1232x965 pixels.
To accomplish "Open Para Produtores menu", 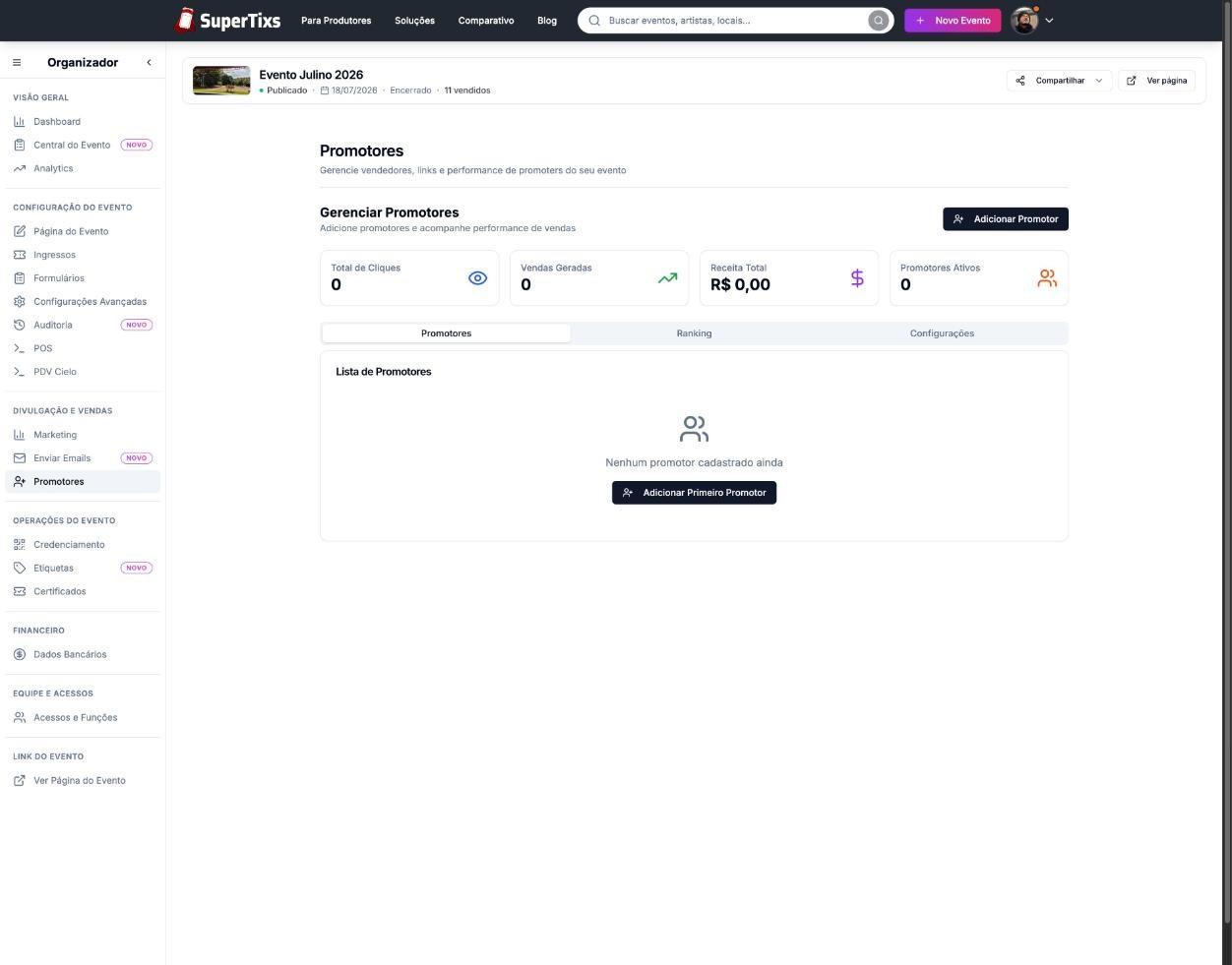I will (x=337, y=21).
